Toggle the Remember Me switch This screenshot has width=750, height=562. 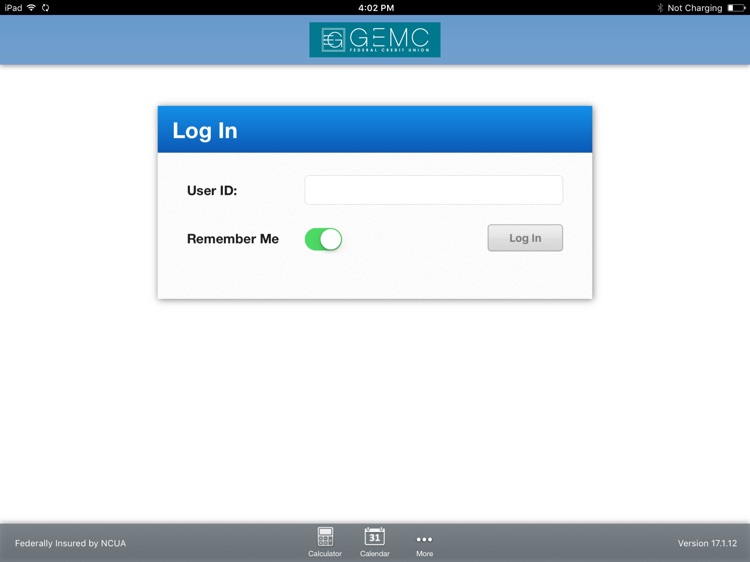coord(323,239)
